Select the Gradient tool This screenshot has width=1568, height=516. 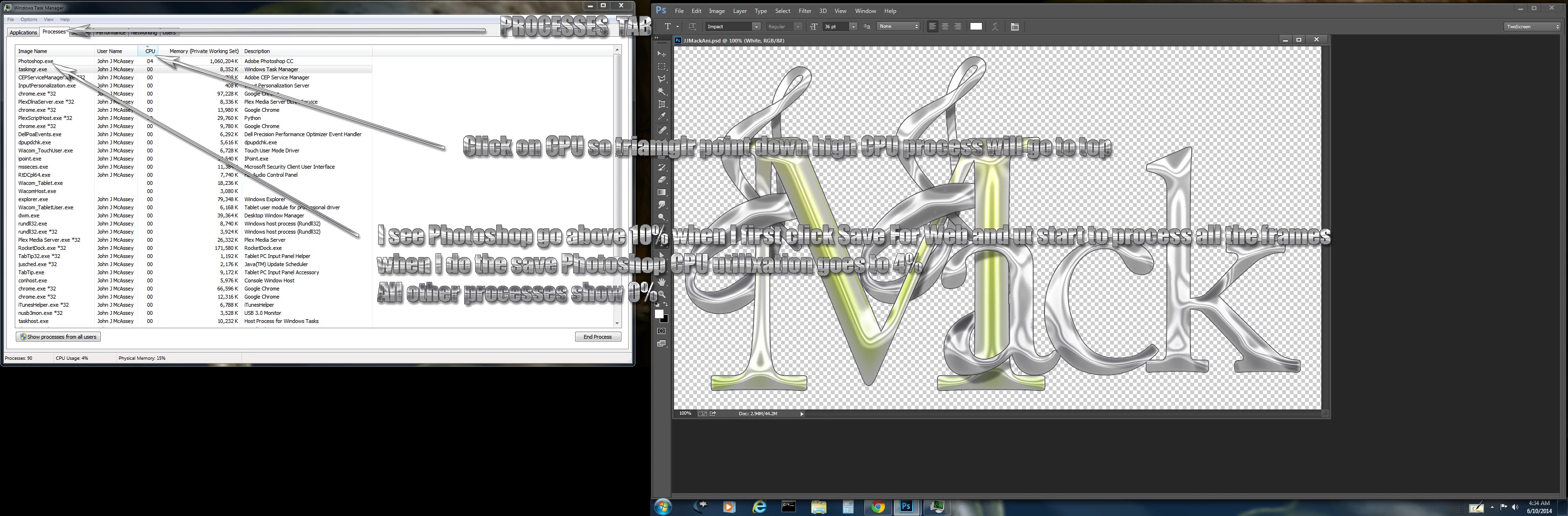pyautogui.click(x=662, y=192)
